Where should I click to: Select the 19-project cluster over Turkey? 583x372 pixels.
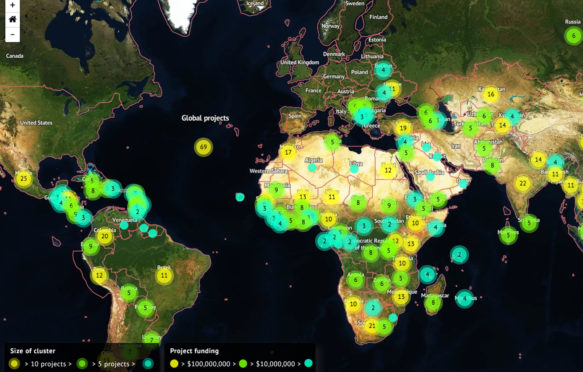[x=403, y=129]
